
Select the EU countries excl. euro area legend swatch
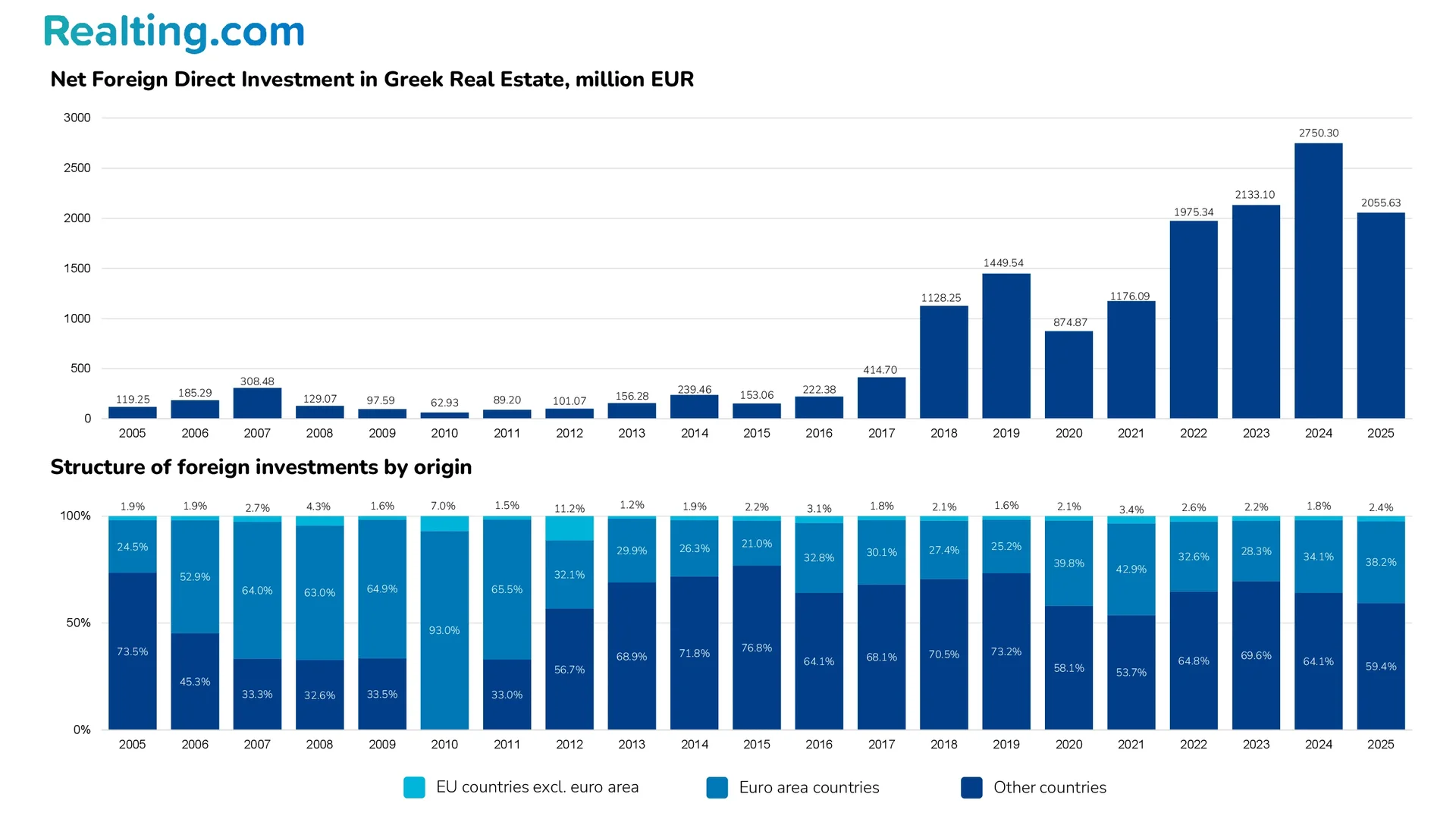click(414, 788)
